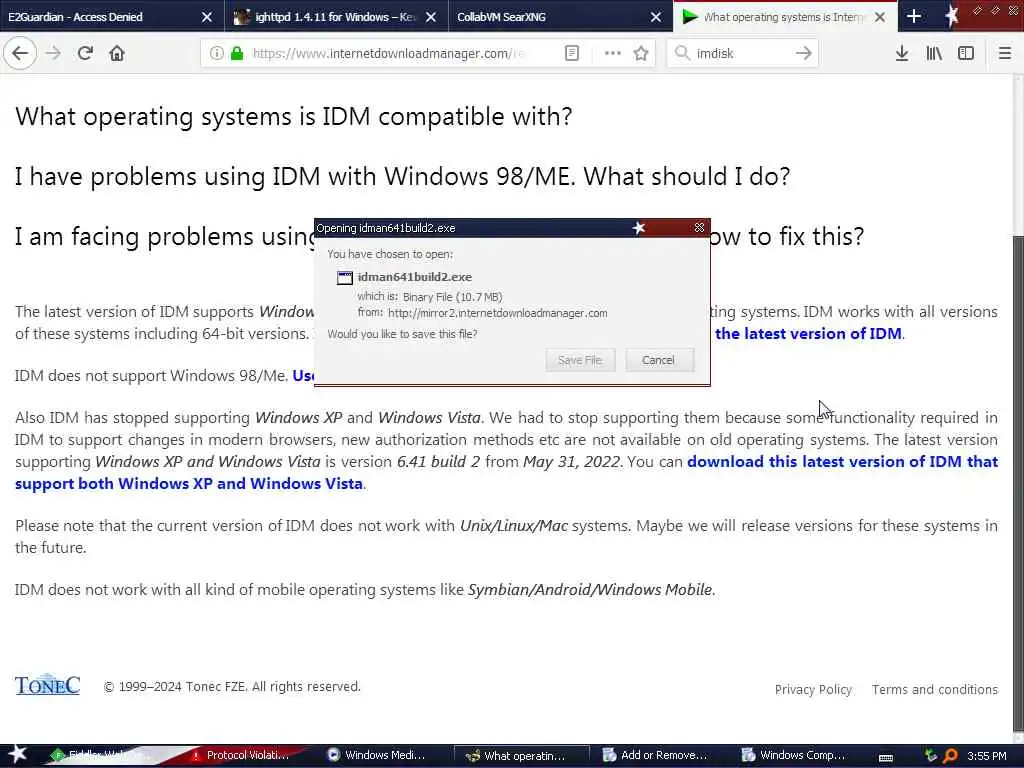Viewport: 1024px width, 768px height.
Task: Expand 'I have problems using IDM with Windows 98/ME'
Action: point(402,176)
